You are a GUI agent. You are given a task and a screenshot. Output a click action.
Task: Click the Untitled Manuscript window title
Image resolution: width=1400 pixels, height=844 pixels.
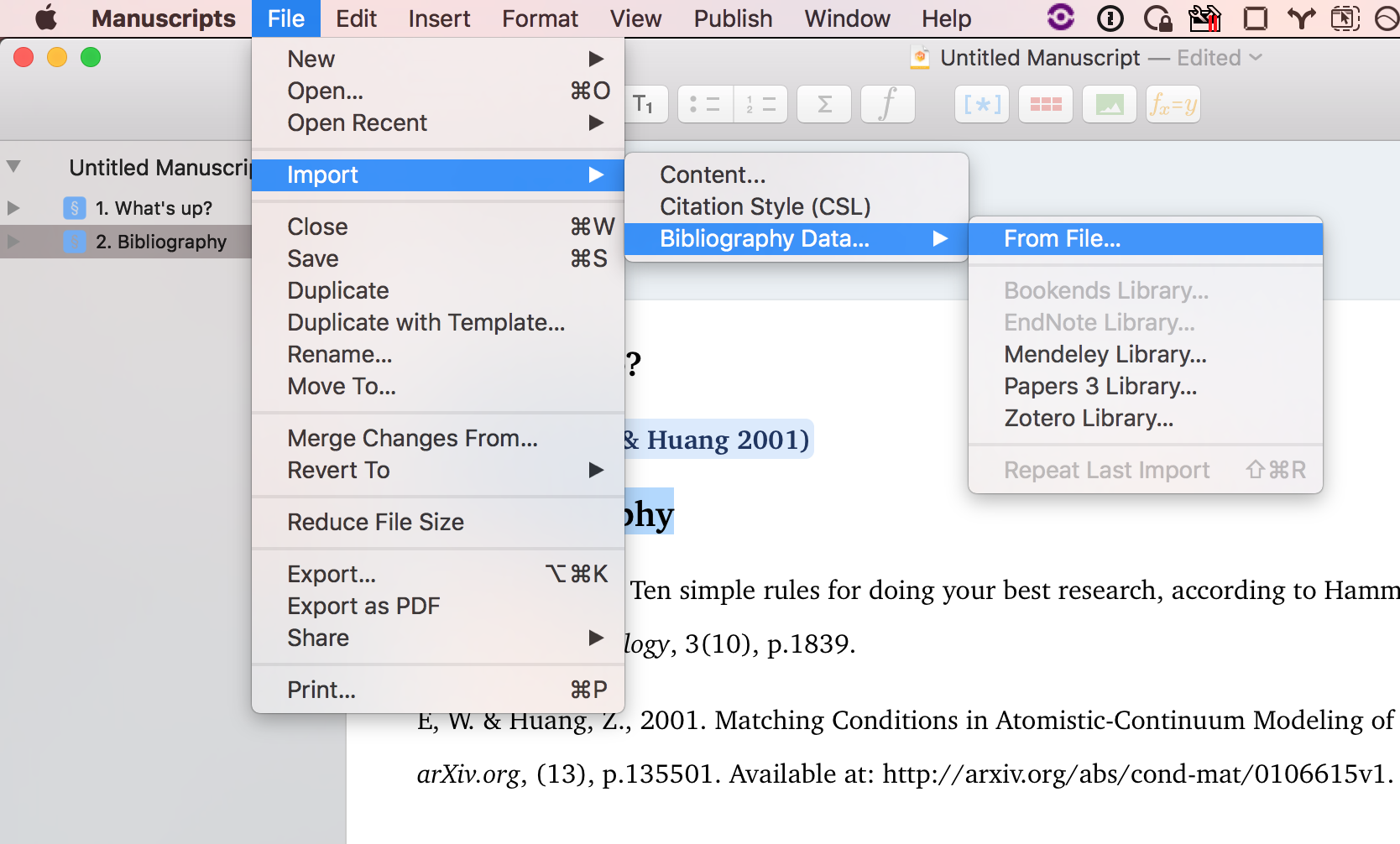click(x=1040, y=58)
